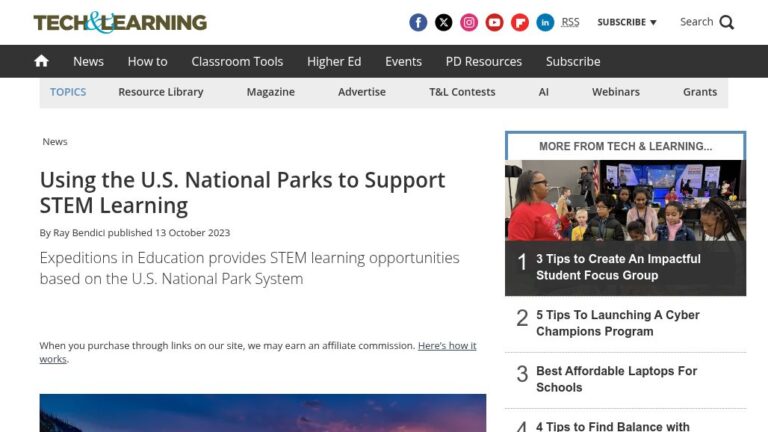The image size is (768, 432).
Task: Open the Webinars topic link
Action: (x=616, y=92)
